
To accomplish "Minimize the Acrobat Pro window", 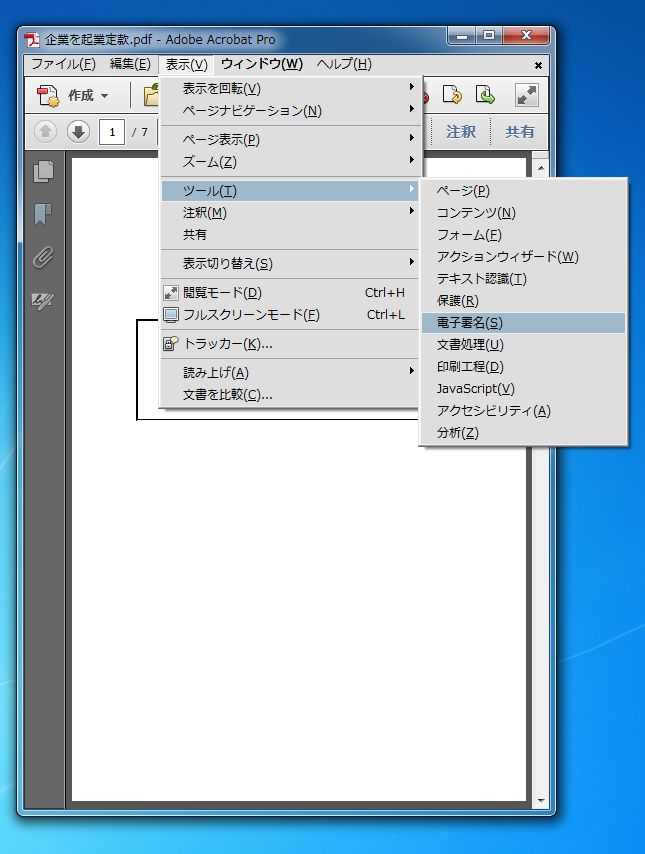I will click(x=462, y=36).
